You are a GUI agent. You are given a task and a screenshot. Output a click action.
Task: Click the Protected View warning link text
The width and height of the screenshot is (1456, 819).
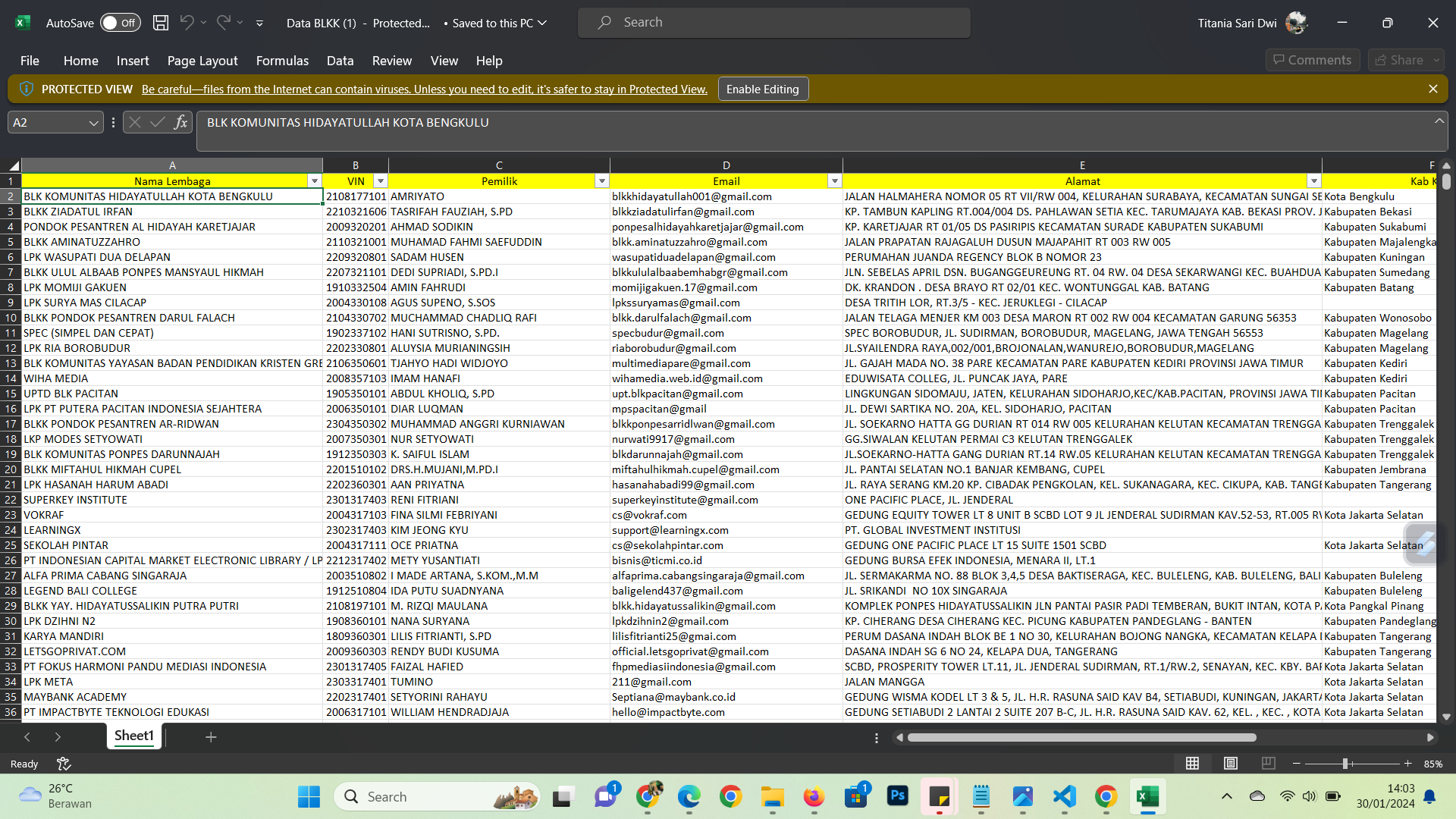(x=425, y=89)
